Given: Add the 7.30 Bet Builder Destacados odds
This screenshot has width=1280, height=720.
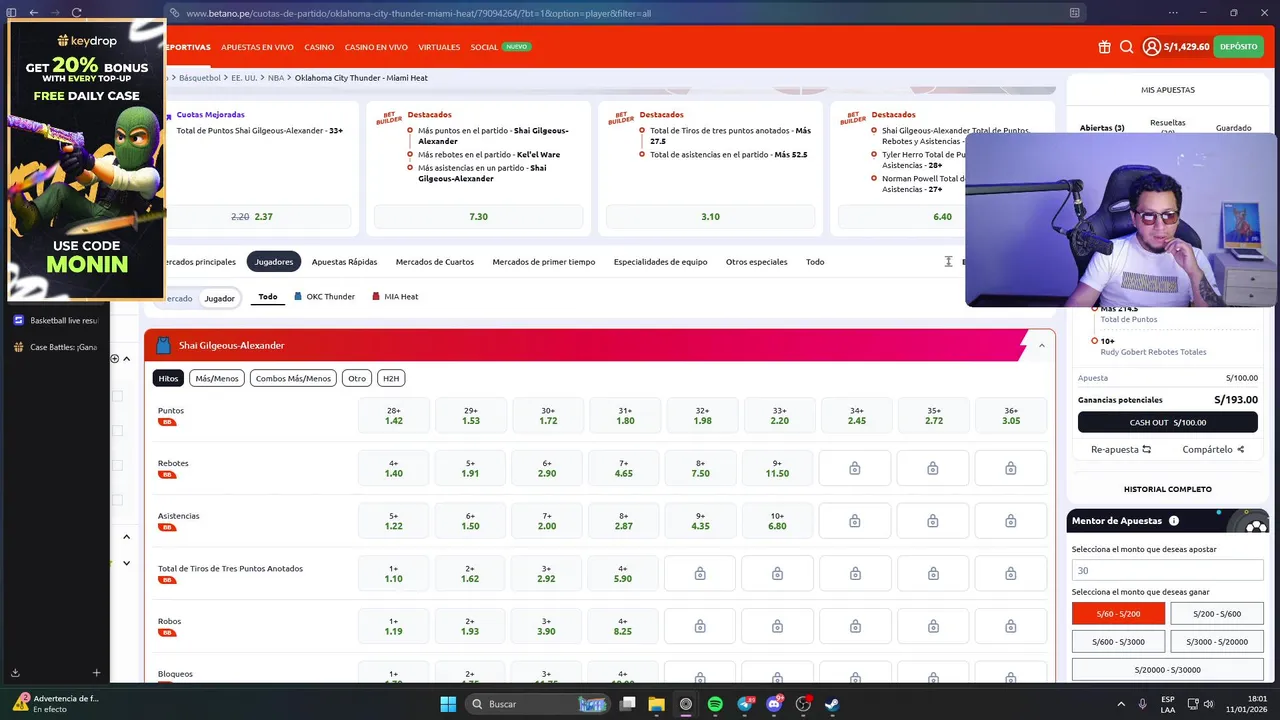Looking at the screenshot, I should (x=478, y=217).
